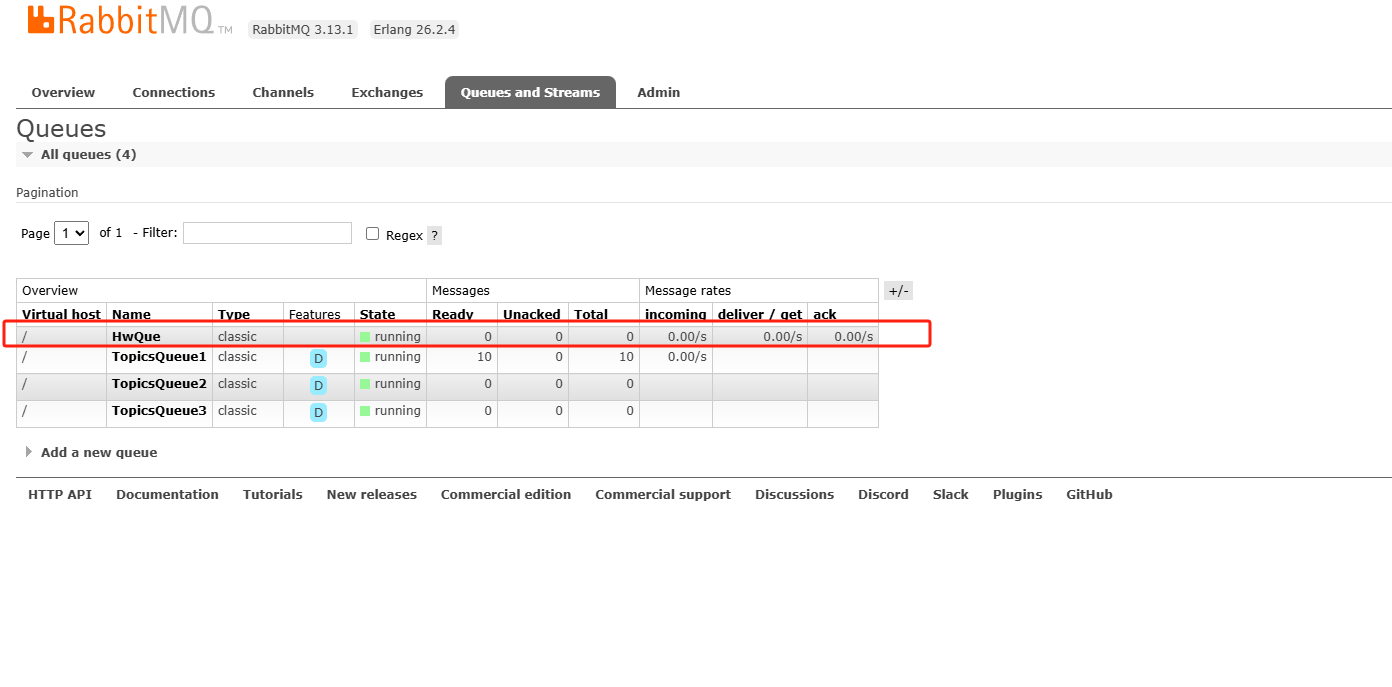Click inside the Filter input field
Image resolution: width=1392 pixels, height=687 pixels.
tap(266, 232)
